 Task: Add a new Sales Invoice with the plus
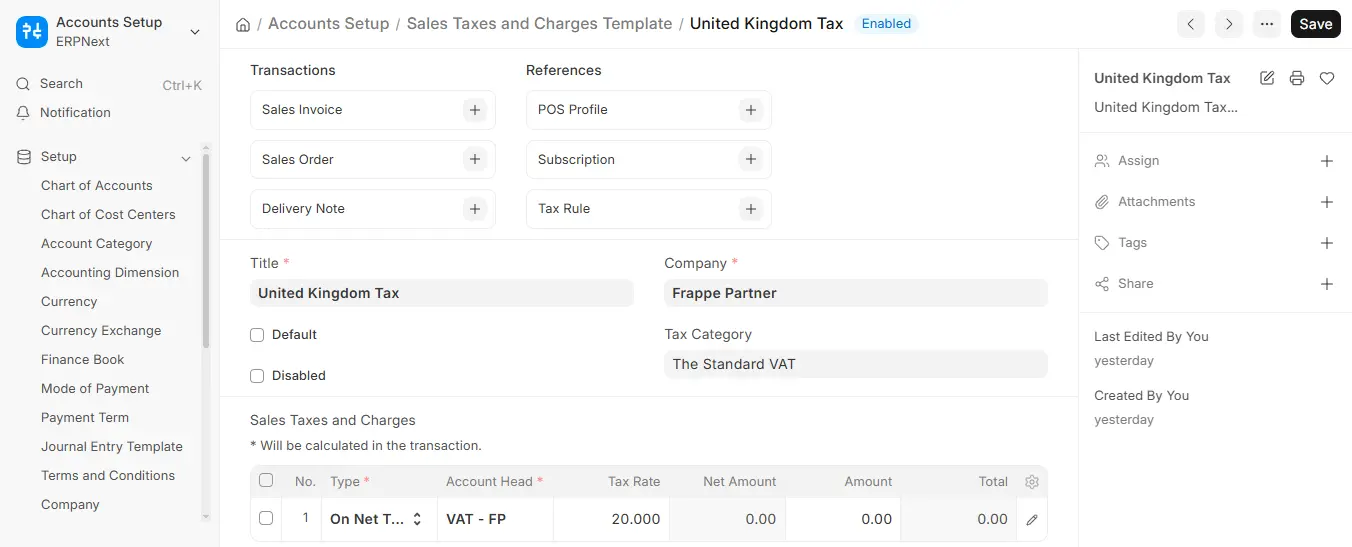(x=475, y=110)
